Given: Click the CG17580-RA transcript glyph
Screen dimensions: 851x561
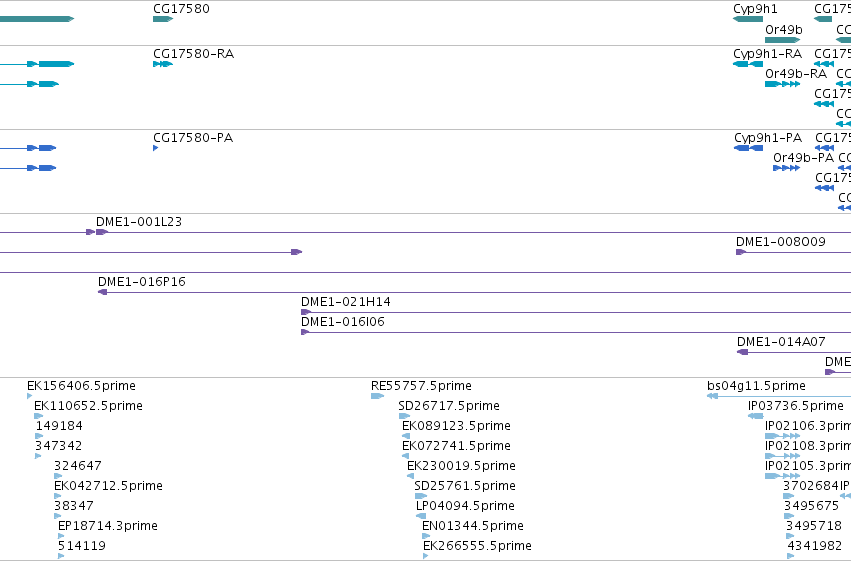Looking at the screenshot, I should tap(163, 64).
